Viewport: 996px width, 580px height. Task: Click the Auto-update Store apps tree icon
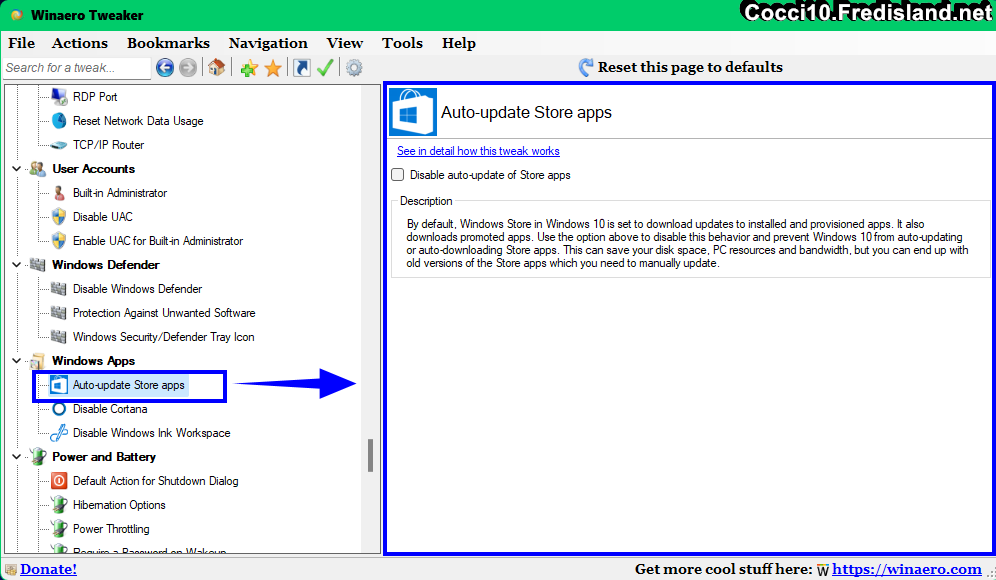59,385
